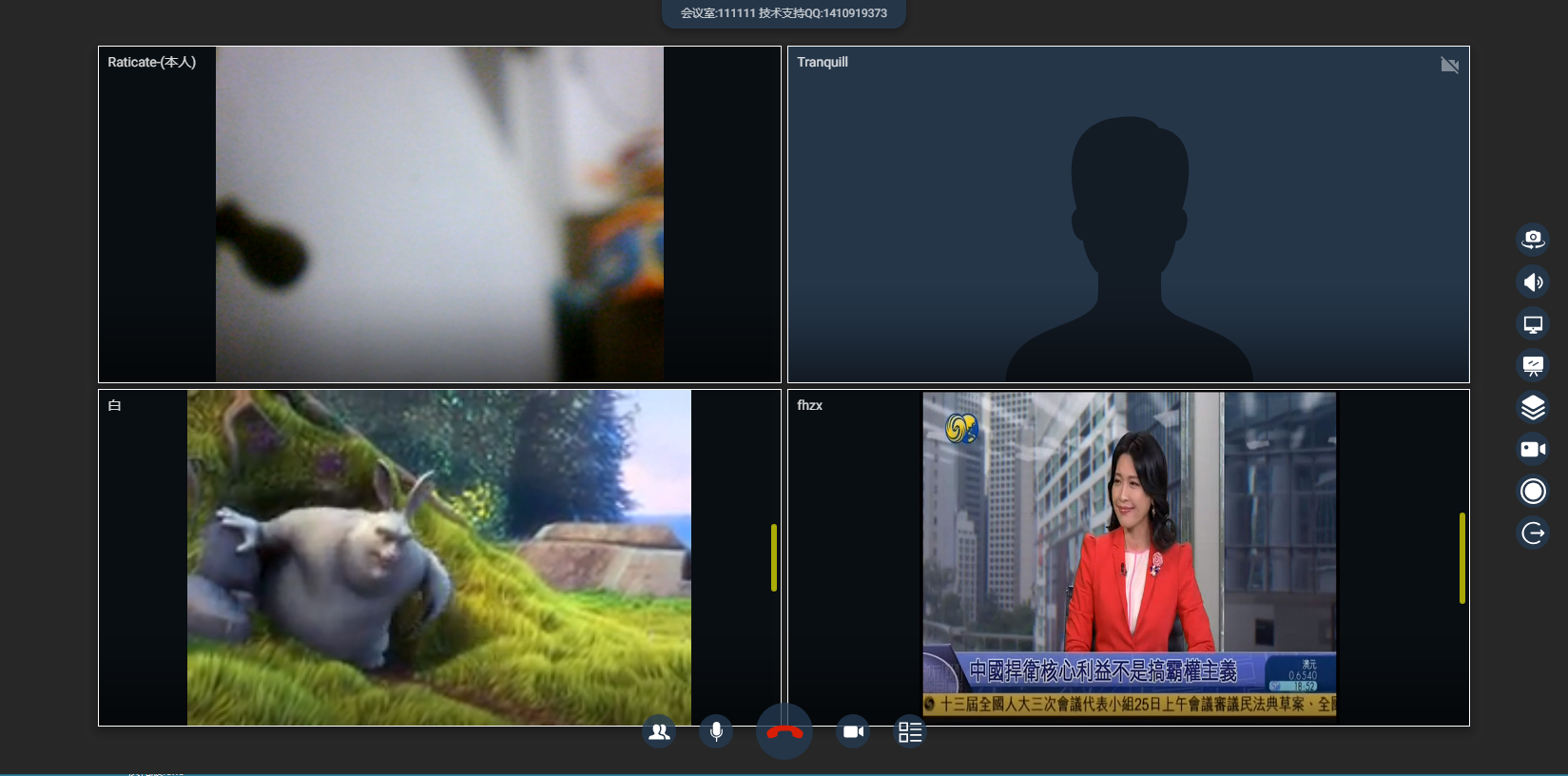The width and height of the screenshot is (1568, 776).
Task: Click the meeting room 111111 info label
Action: [784, 13]
